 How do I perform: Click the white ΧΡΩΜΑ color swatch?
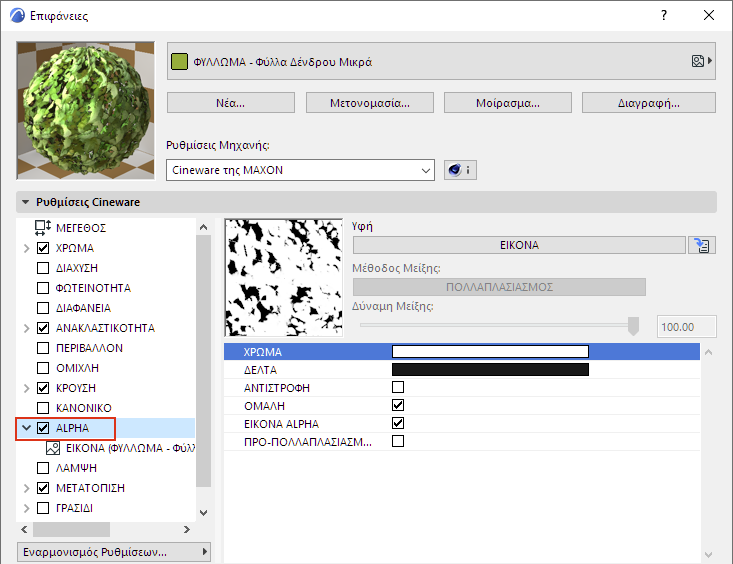(x=490, y=351)
